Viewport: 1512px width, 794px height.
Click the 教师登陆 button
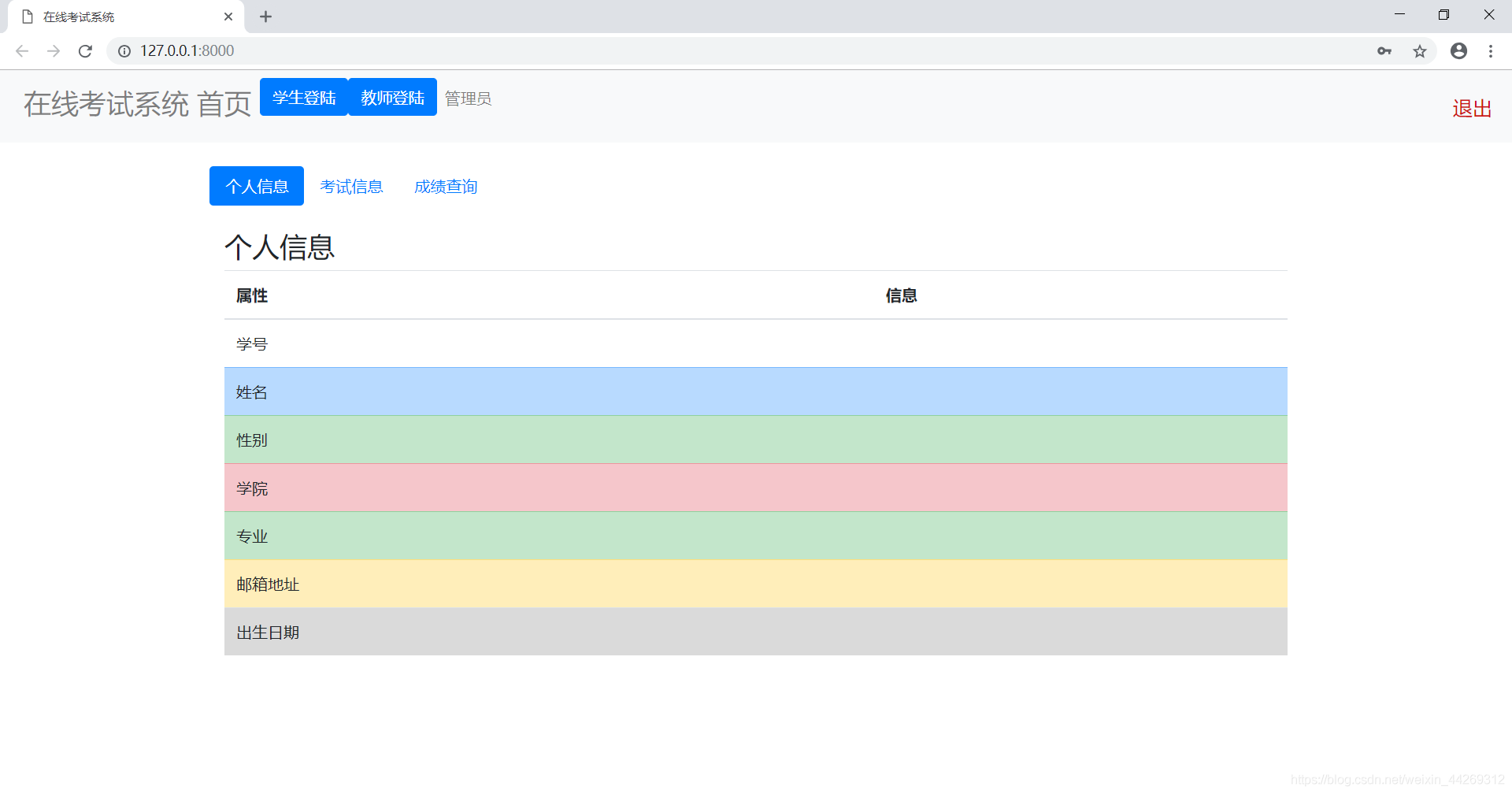[392, 97]
